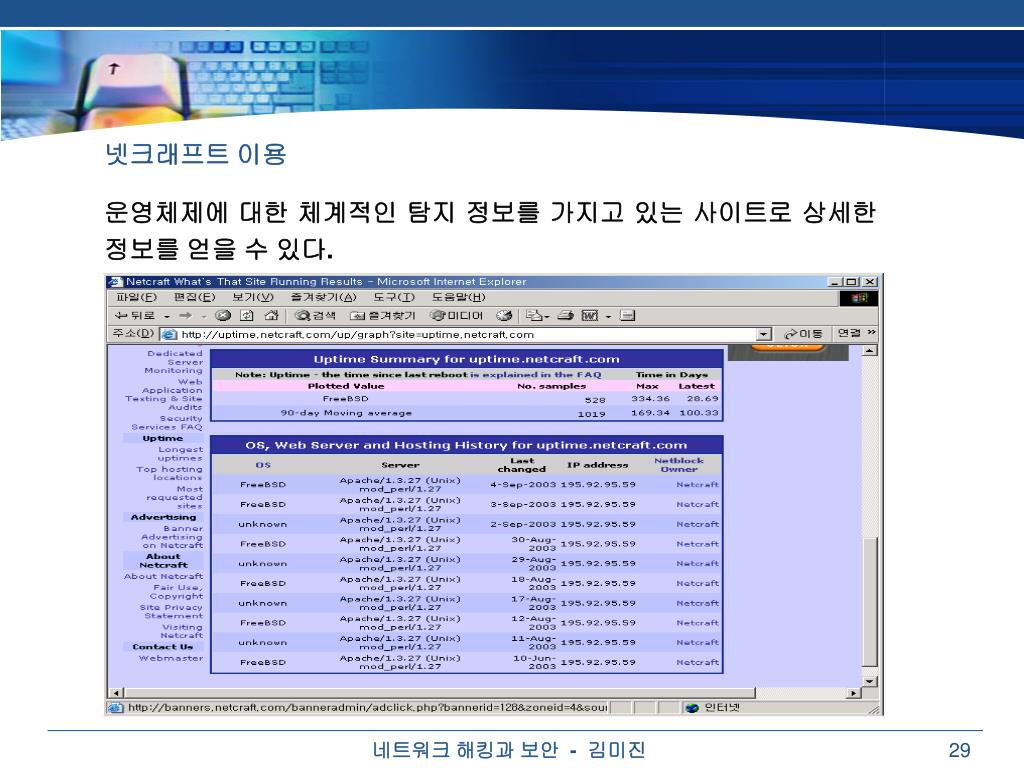Open the Mail button dropdown arrow
This screenshot has width=1024, height=768.
[547, 316]
